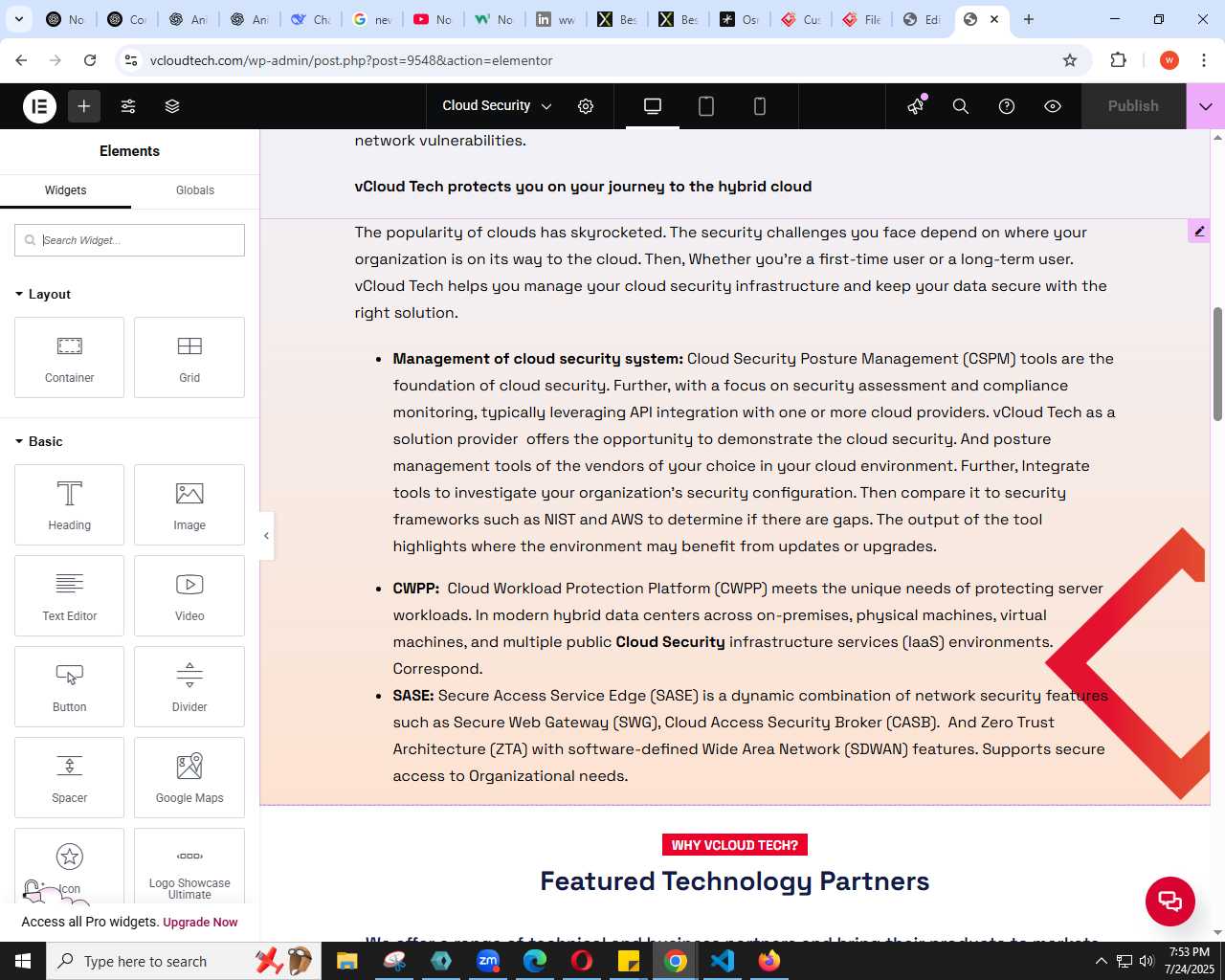
Task: Select the Logo Showcase Ultimate widget
Action: pos(189,865)
